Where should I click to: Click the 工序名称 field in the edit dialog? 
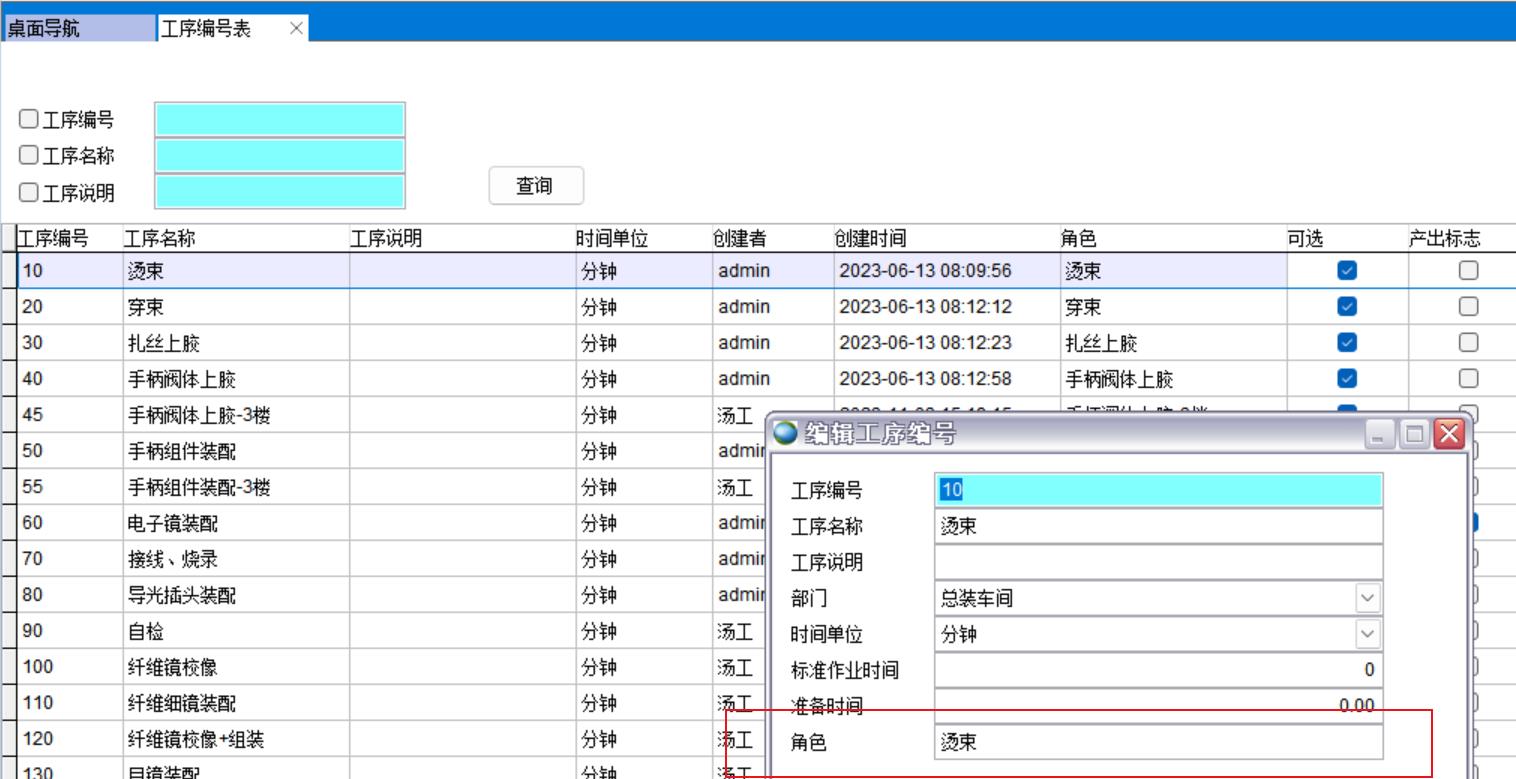tap(1158, 527)
